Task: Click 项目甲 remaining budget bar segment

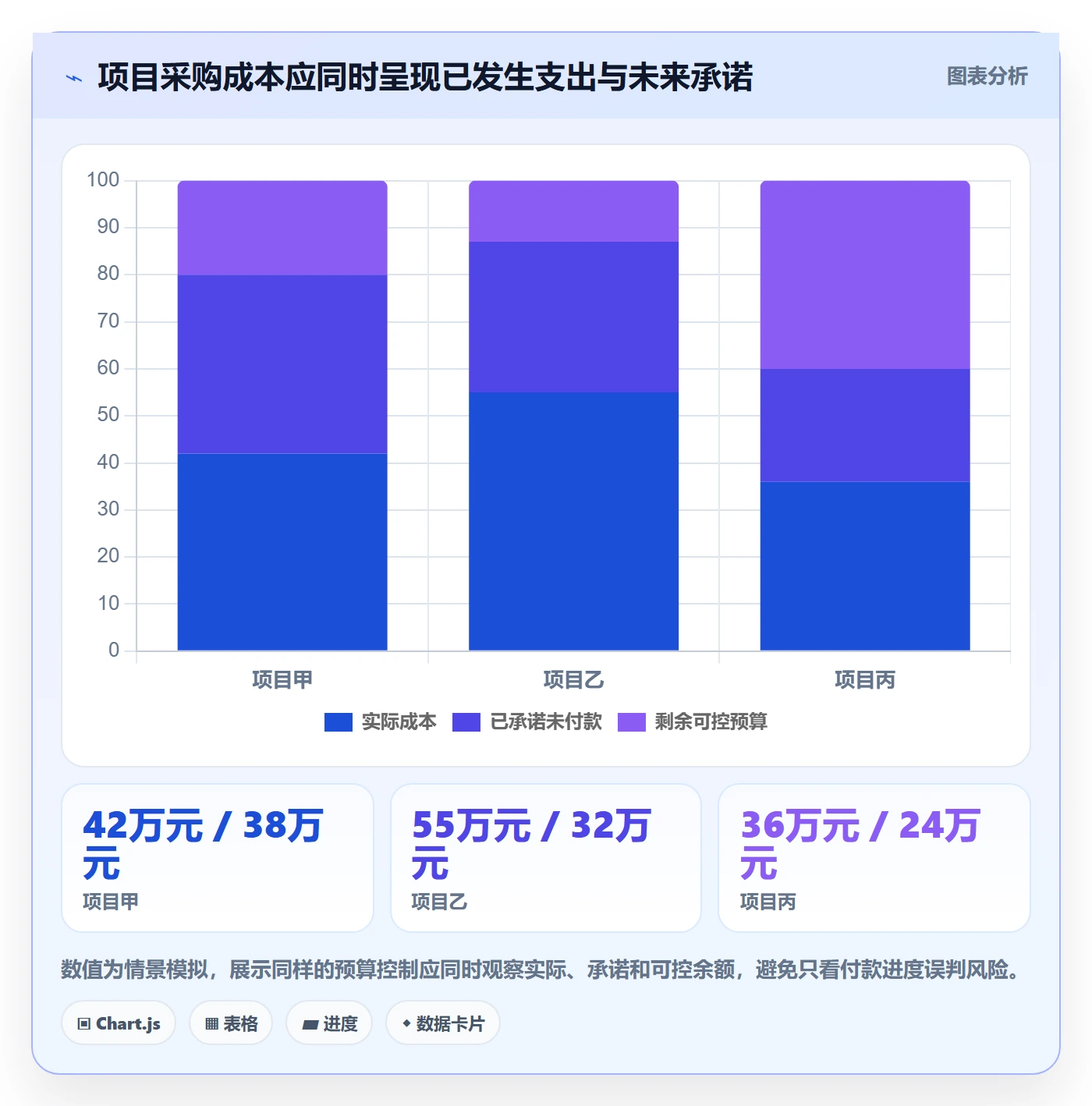Action: click(282, 228)
